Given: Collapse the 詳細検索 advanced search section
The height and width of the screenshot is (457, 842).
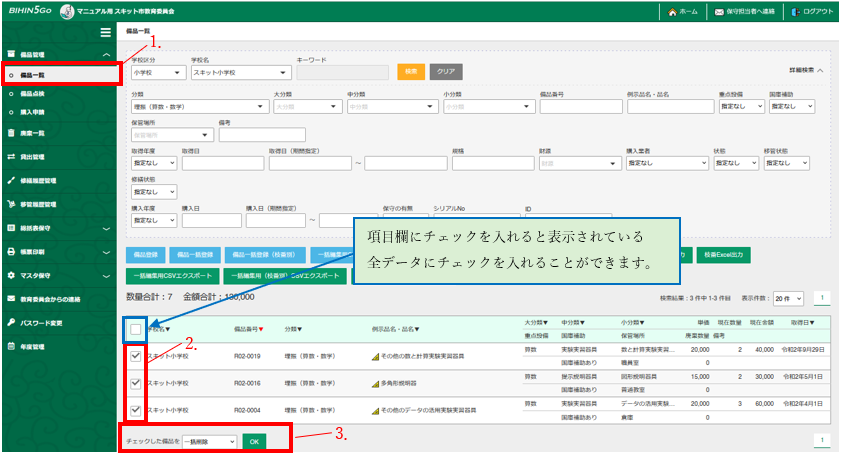Looking at the screenshot, I should pyautogui.click(x=806, y=71).
